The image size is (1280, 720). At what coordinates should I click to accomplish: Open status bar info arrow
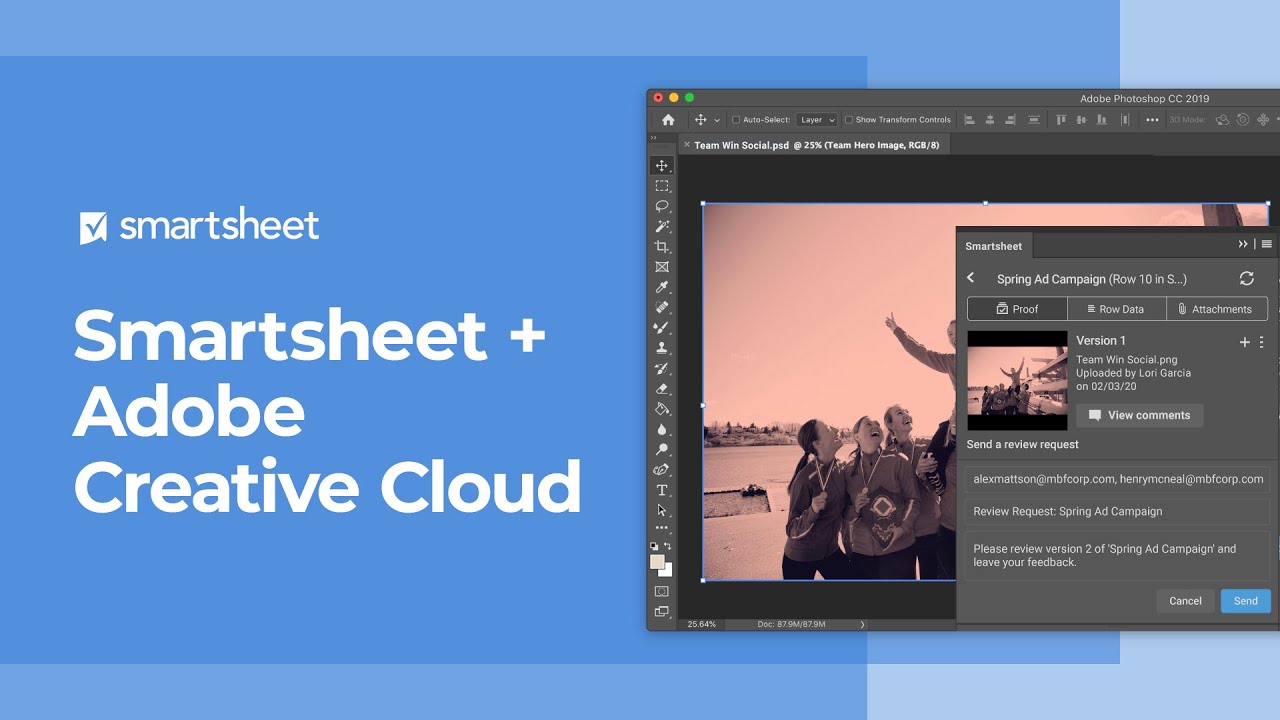(862, 624)
